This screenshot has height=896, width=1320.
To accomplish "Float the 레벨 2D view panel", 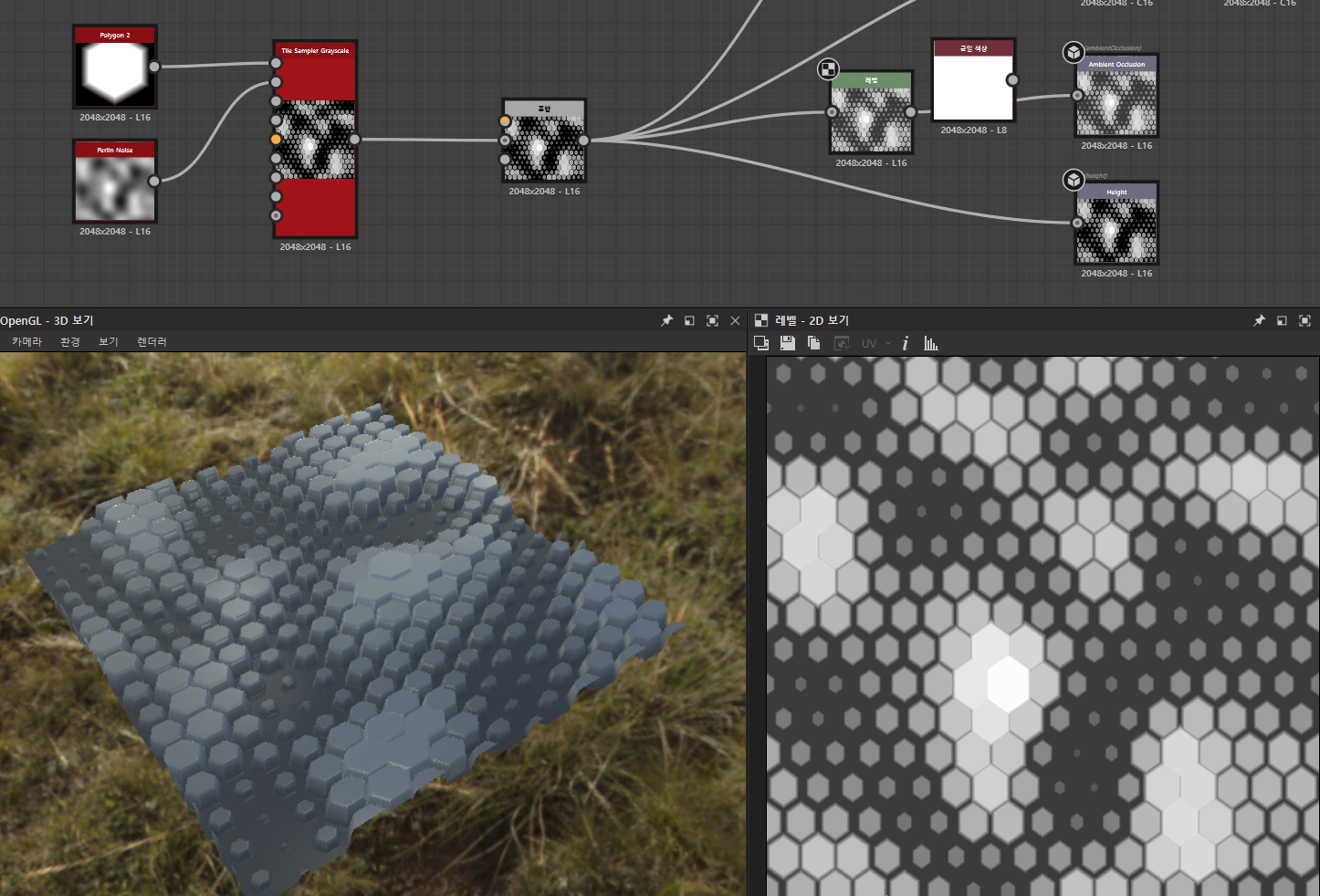I will 1282,320.
